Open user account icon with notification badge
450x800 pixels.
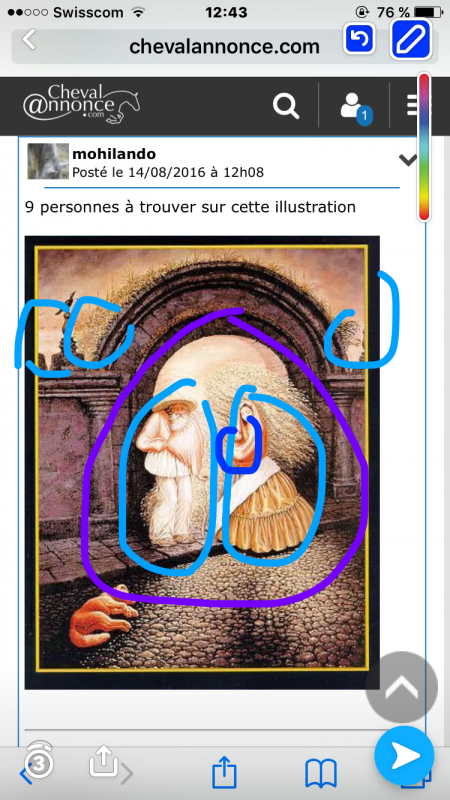355,108
